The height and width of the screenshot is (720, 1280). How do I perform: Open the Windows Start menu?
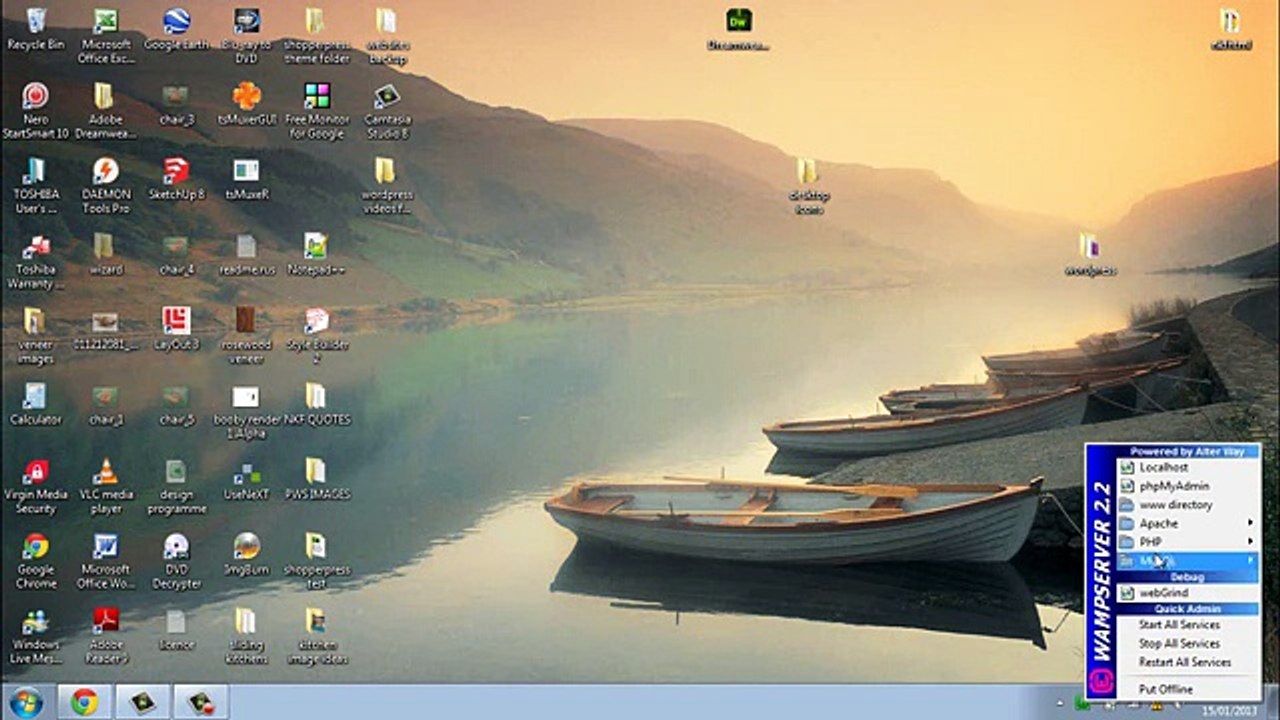tap(26, 702)
